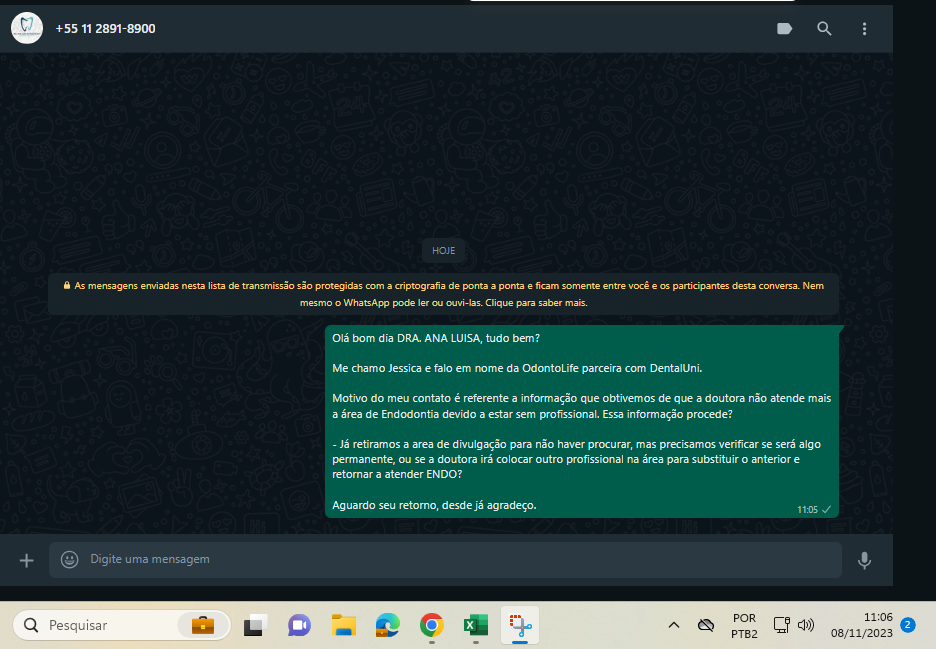Click the label tag icon in chat header
936x649 pixels.
785,29
